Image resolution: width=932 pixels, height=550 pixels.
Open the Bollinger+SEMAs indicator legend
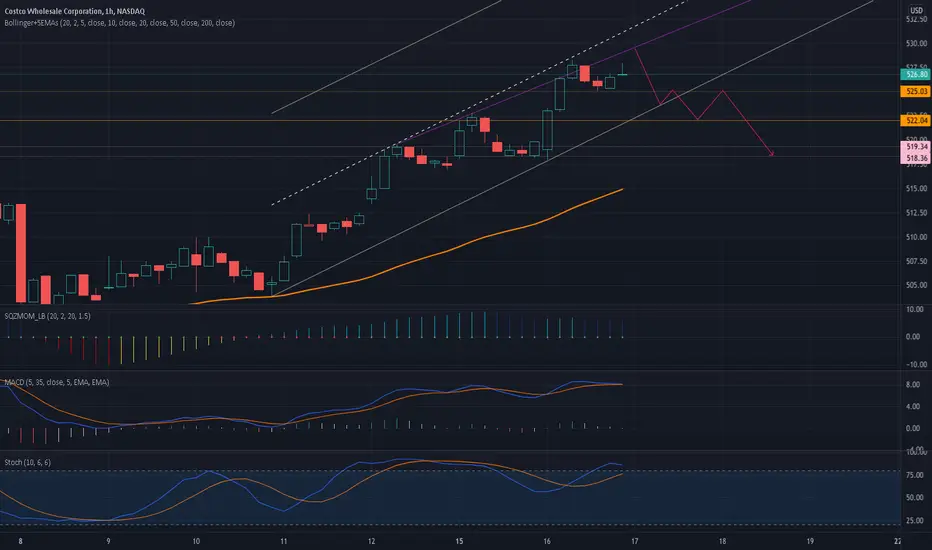coord(119,23)
